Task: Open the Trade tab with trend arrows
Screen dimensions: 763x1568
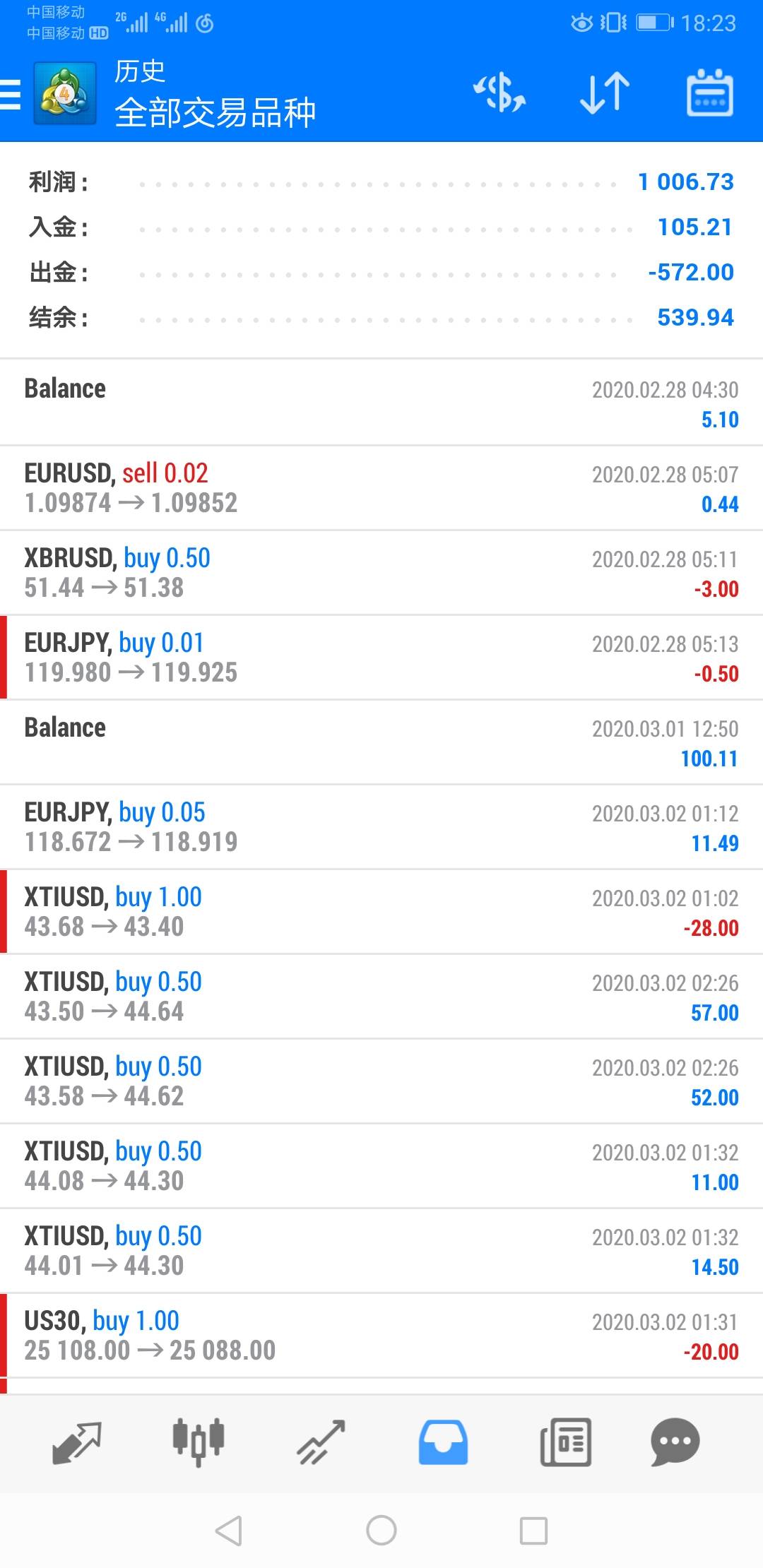Action: click(x=321, y=1443)
